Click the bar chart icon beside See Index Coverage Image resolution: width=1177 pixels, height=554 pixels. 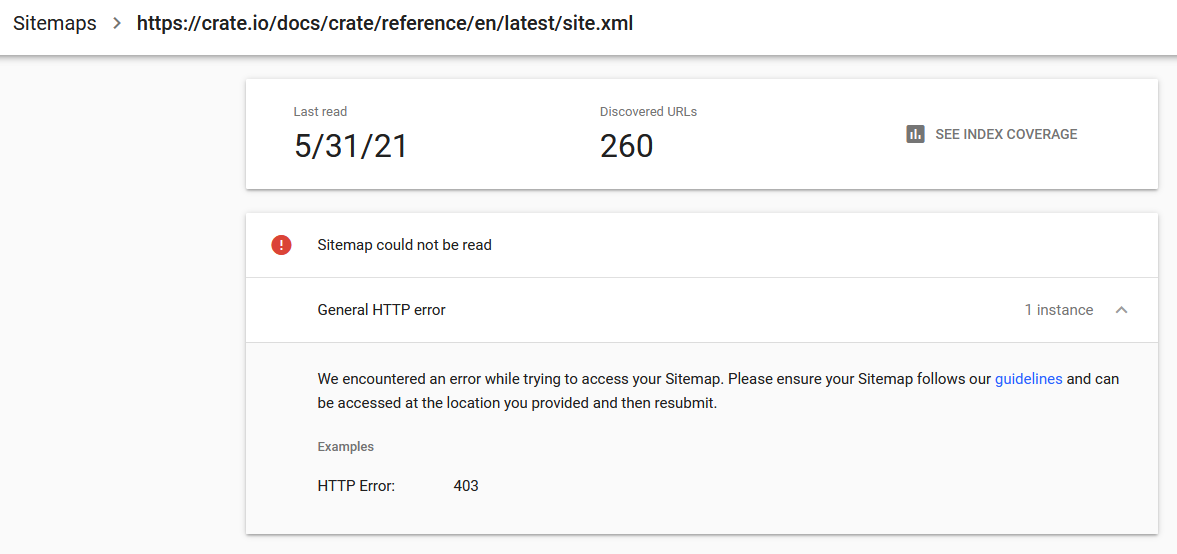915,134
